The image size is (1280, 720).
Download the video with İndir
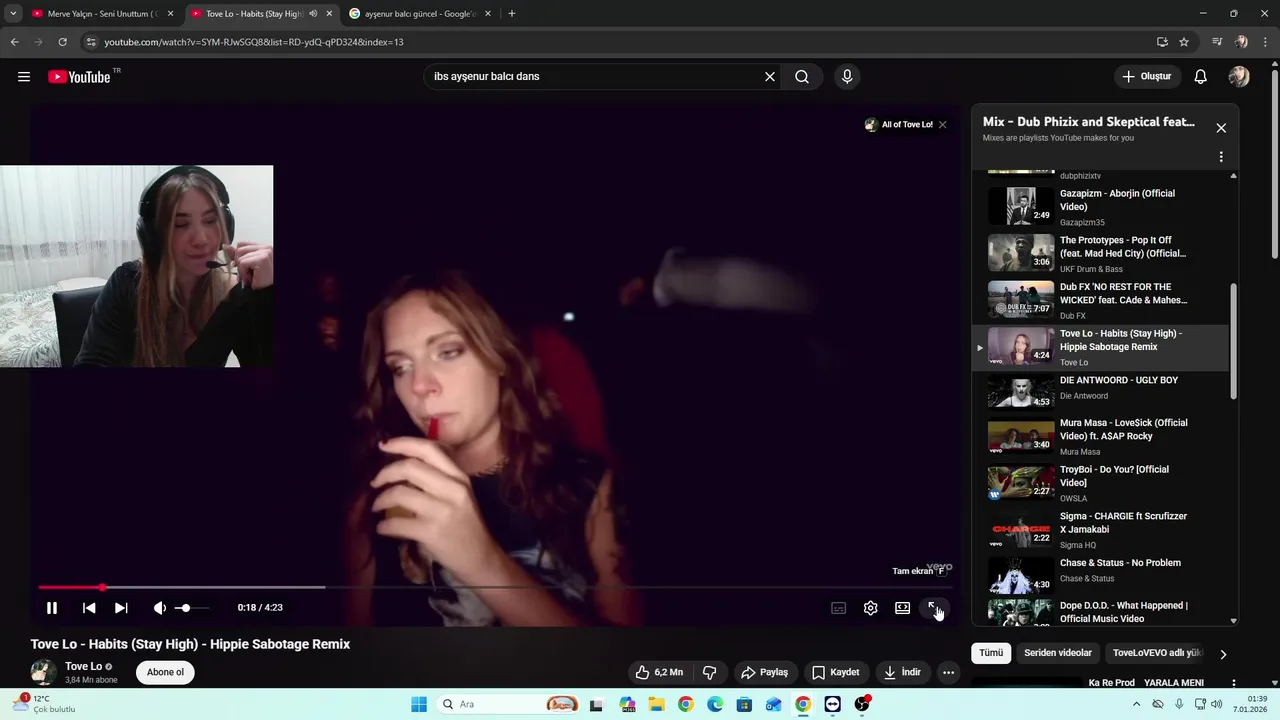pyautogui.click(x=902, y=672)
